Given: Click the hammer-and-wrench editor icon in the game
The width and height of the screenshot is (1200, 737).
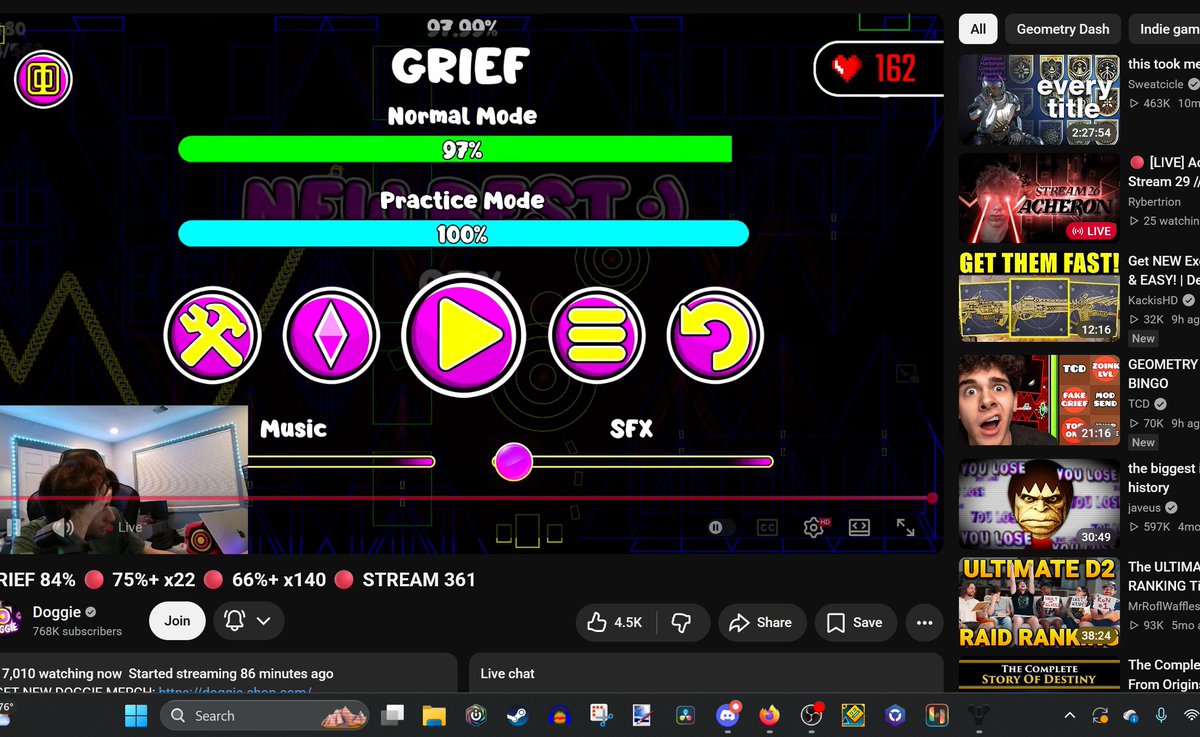Looking at the screenshot, I should pos(212,335).
